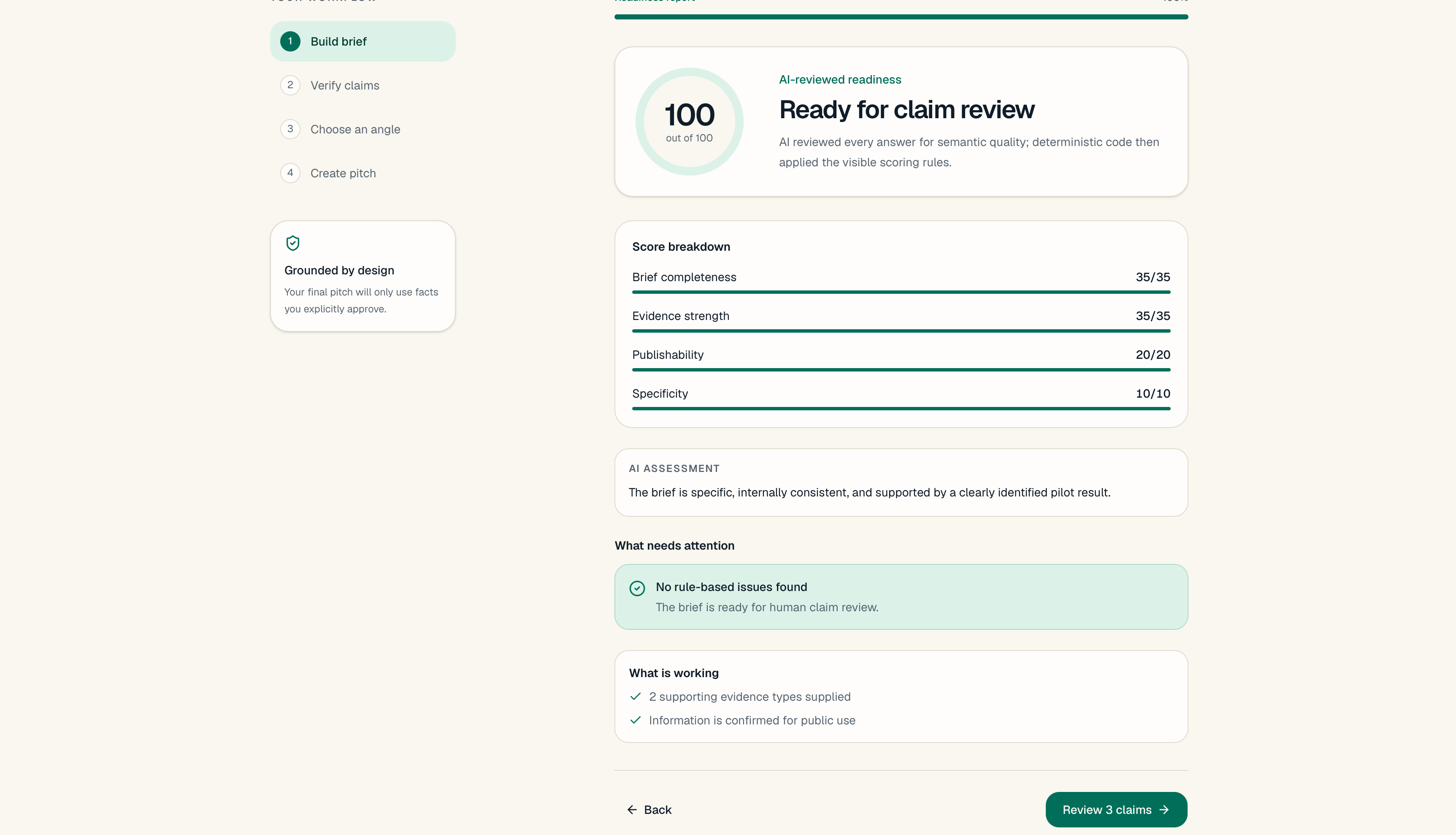The image size is (1456, 835).
Task: Click the checkmark next to 2 supporting evidence types
Action: 635,696
